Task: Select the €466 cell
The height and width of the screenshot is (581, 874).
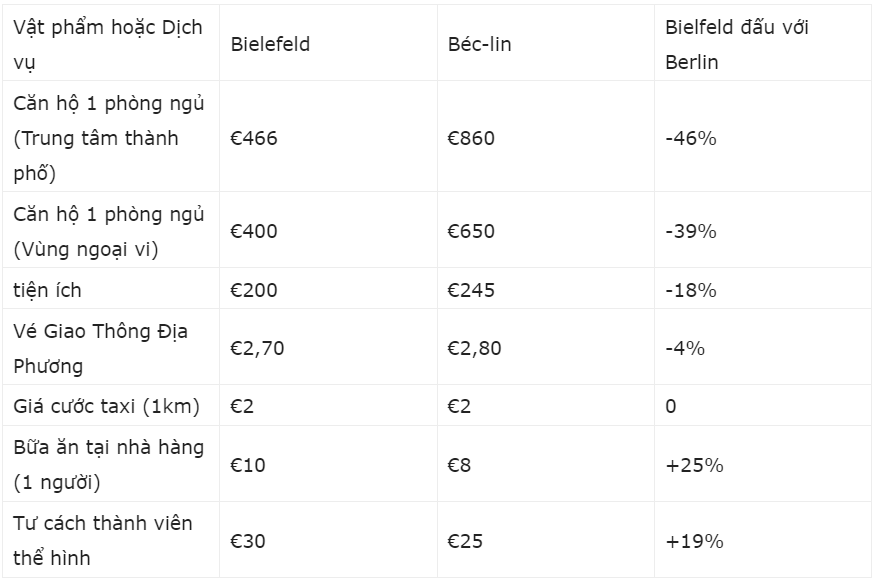Action: pos(328,137)
